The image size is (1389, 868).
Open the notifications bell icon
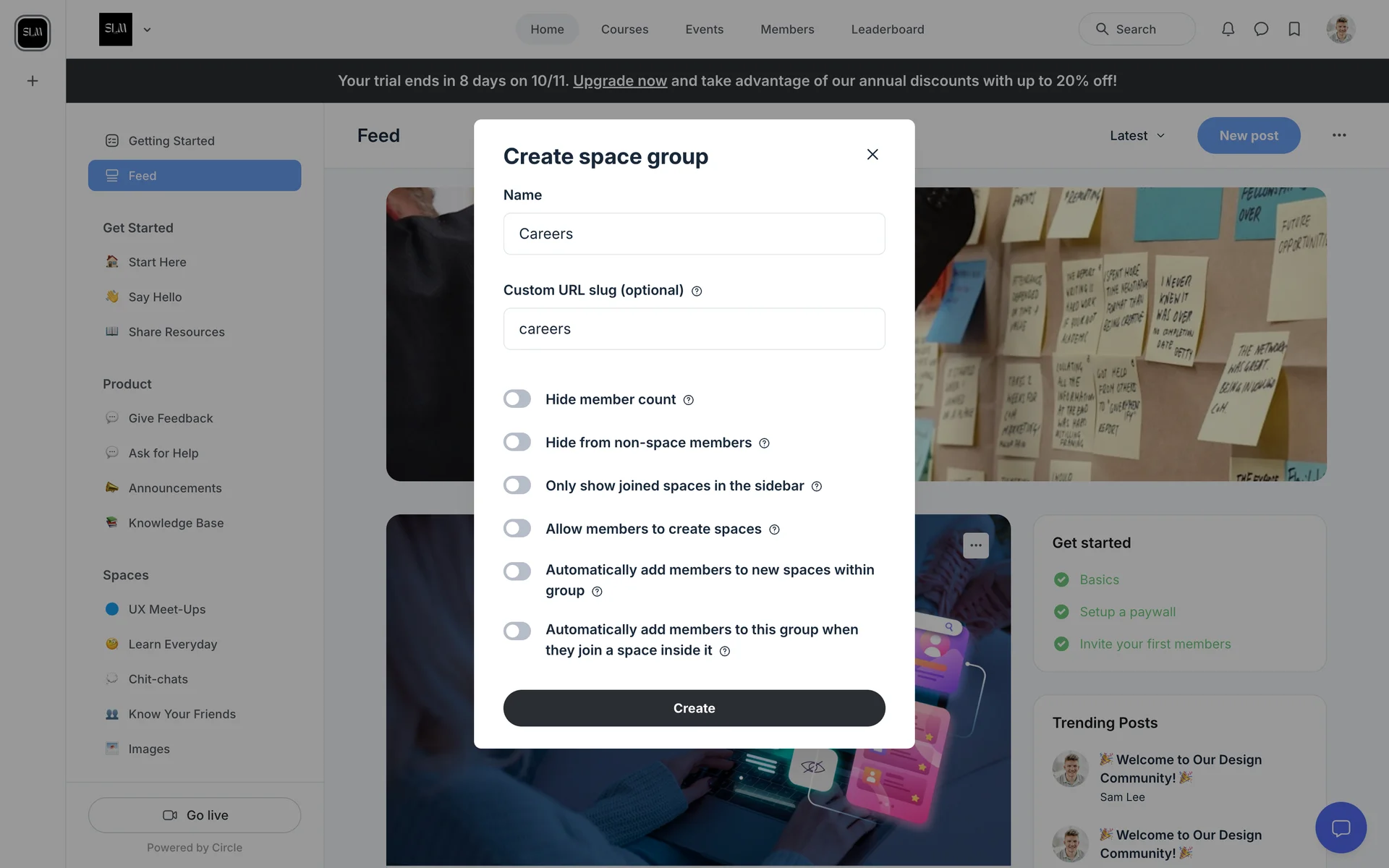(x=1228, y=29)
